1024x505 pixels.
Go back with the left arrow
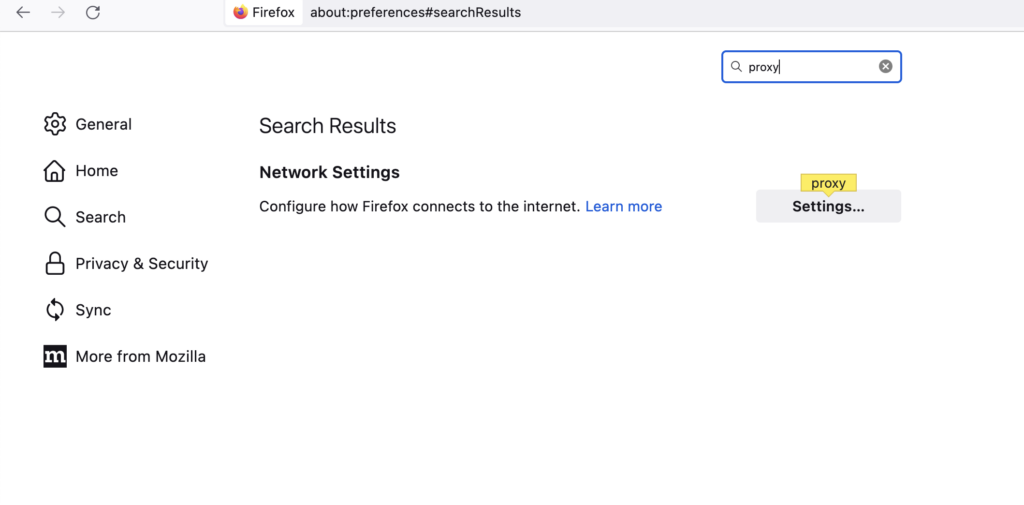(24, 12)
